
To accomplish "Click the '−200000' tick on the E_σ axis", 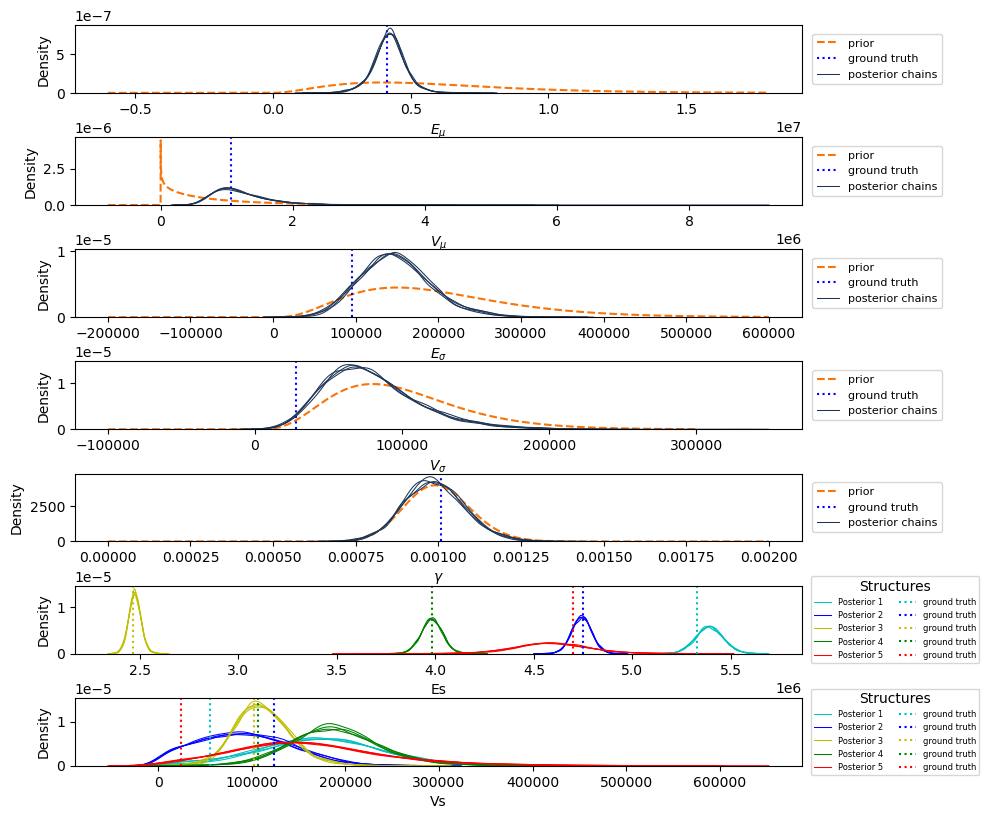I will point(108,333).
